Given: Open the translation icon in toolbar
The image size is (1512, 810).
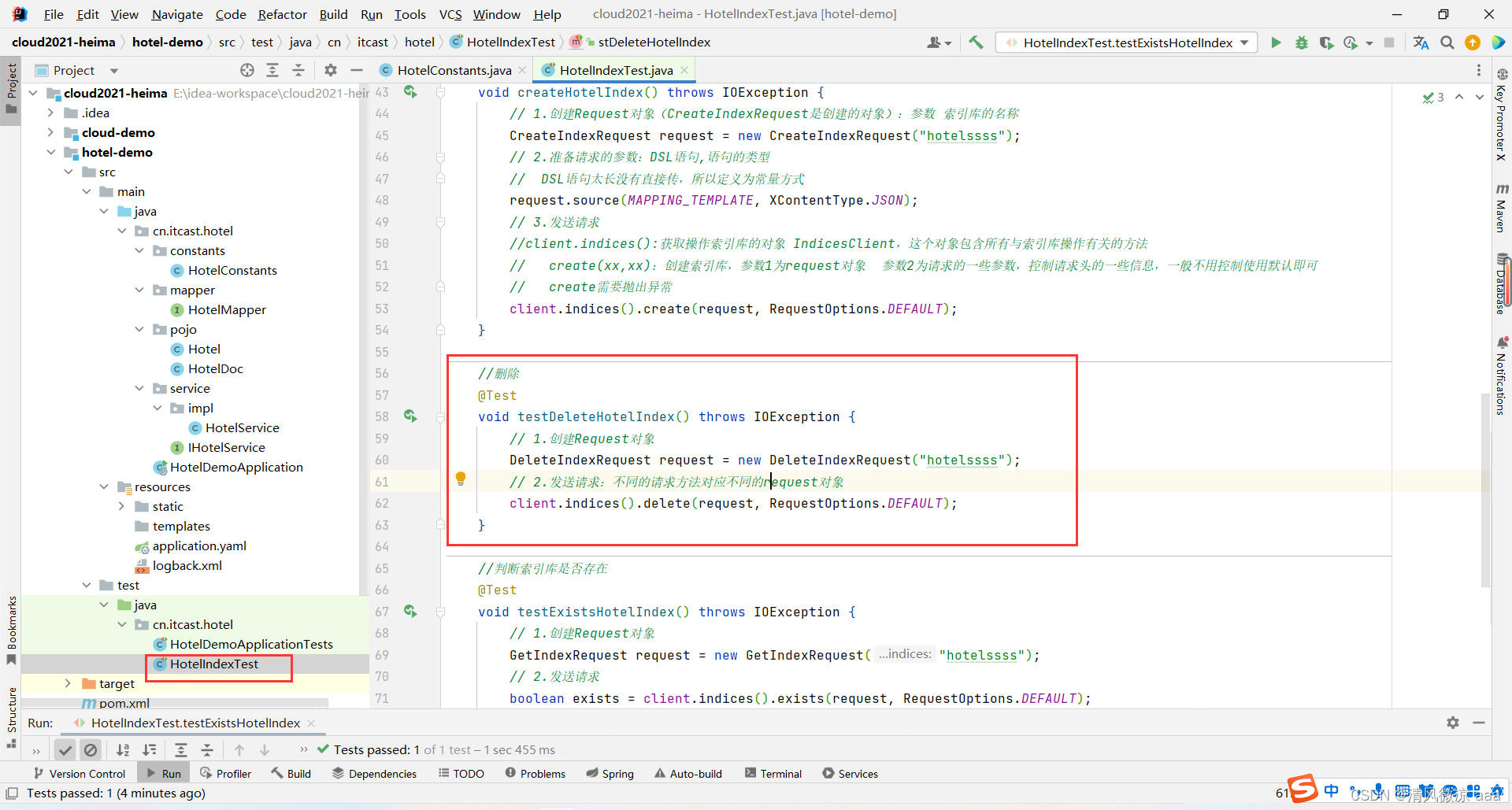Looking at the screenshot, I should (1421, 43).
